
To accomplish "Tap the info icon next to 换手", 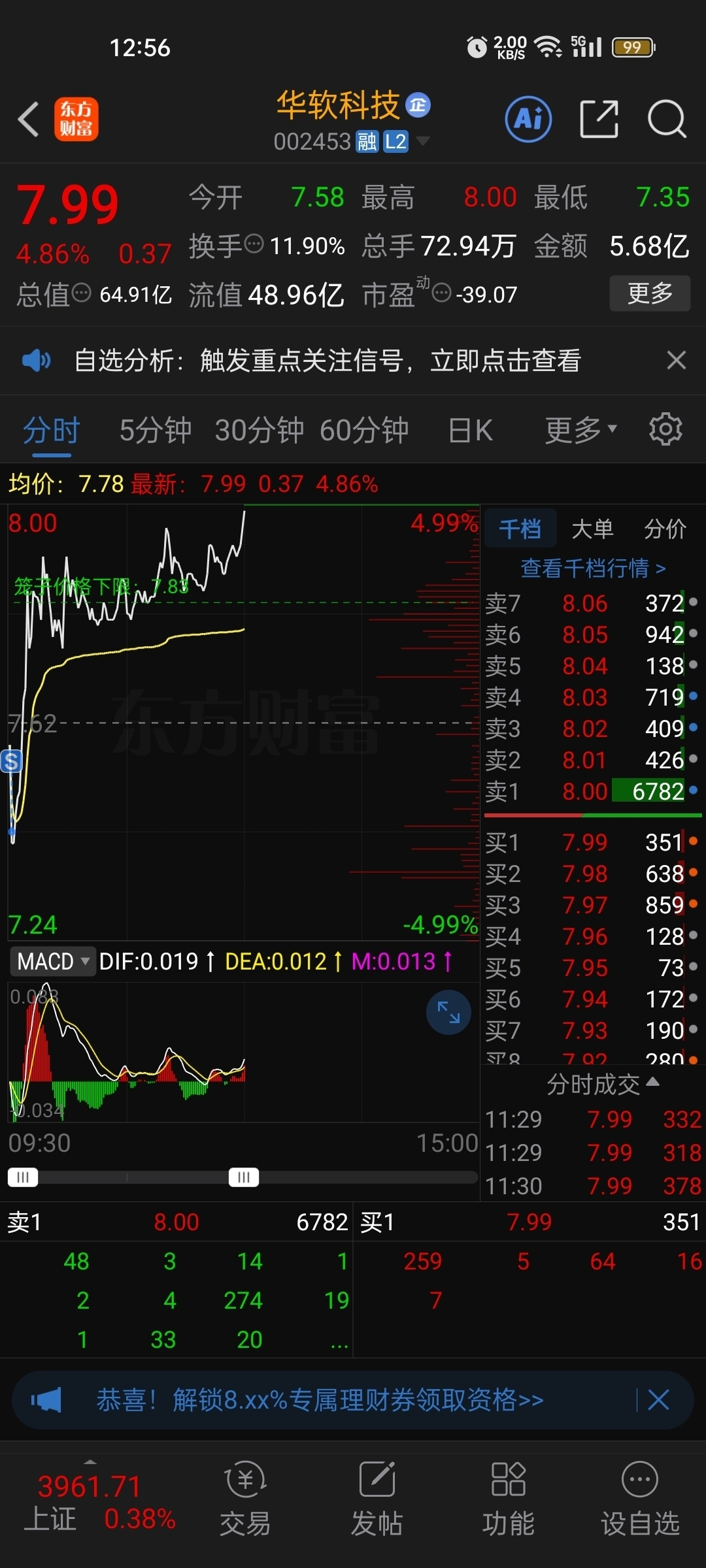I will tap(254, 244).
